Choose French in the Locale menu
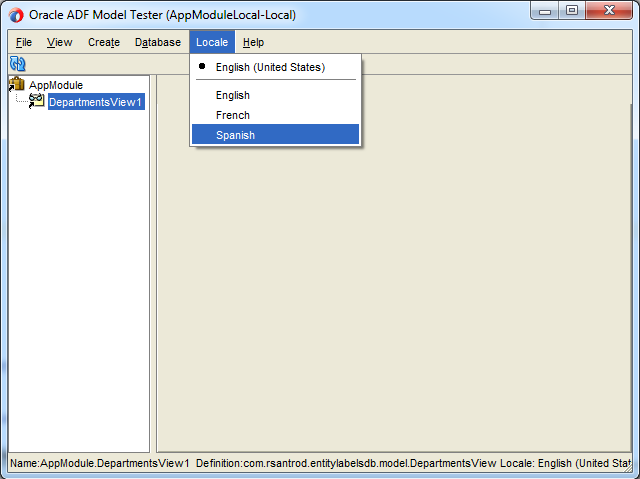 pyautogui.click(x=276, y=115)
